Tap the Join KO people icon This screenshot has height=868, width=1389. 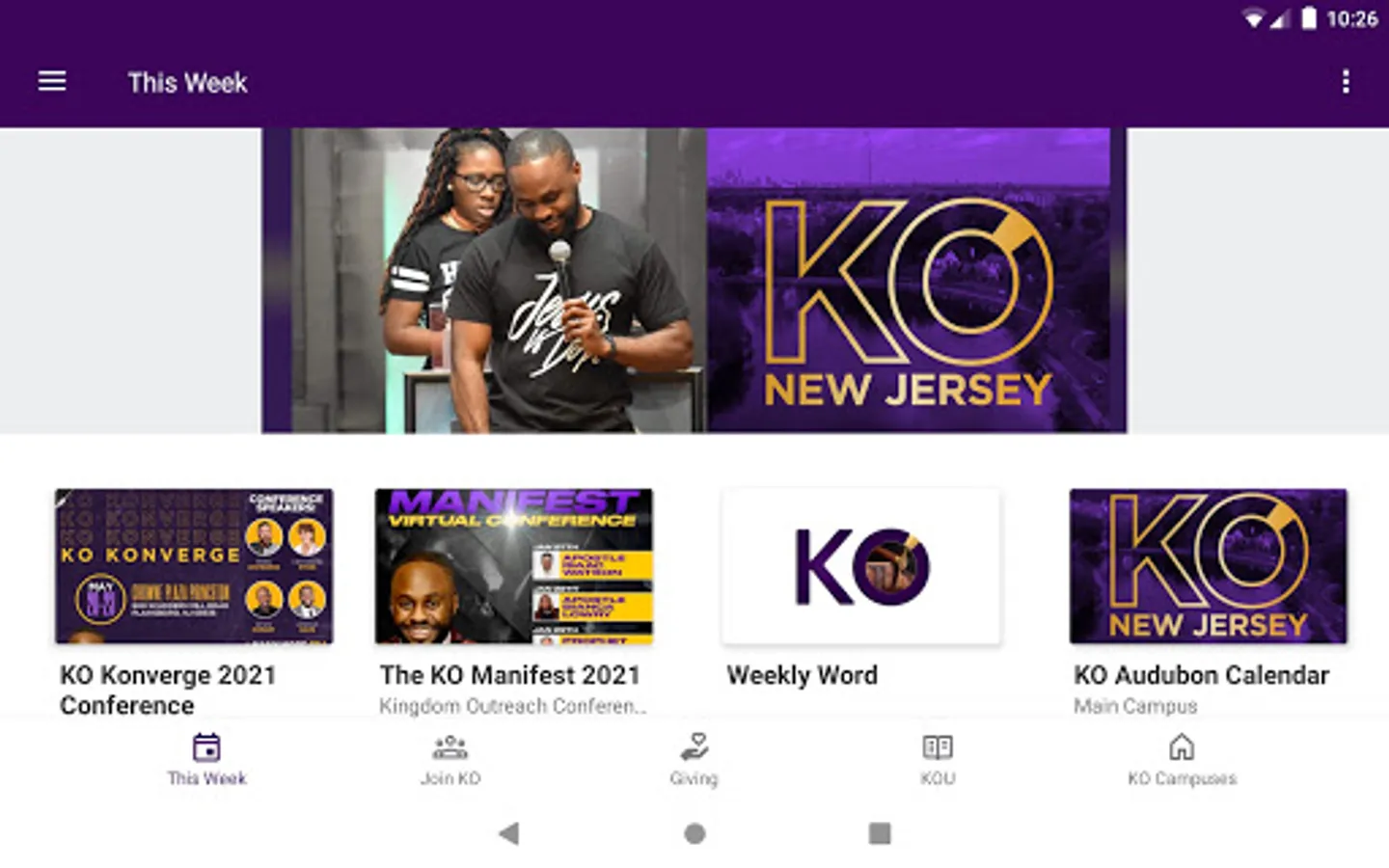click(x=450, y=747)
